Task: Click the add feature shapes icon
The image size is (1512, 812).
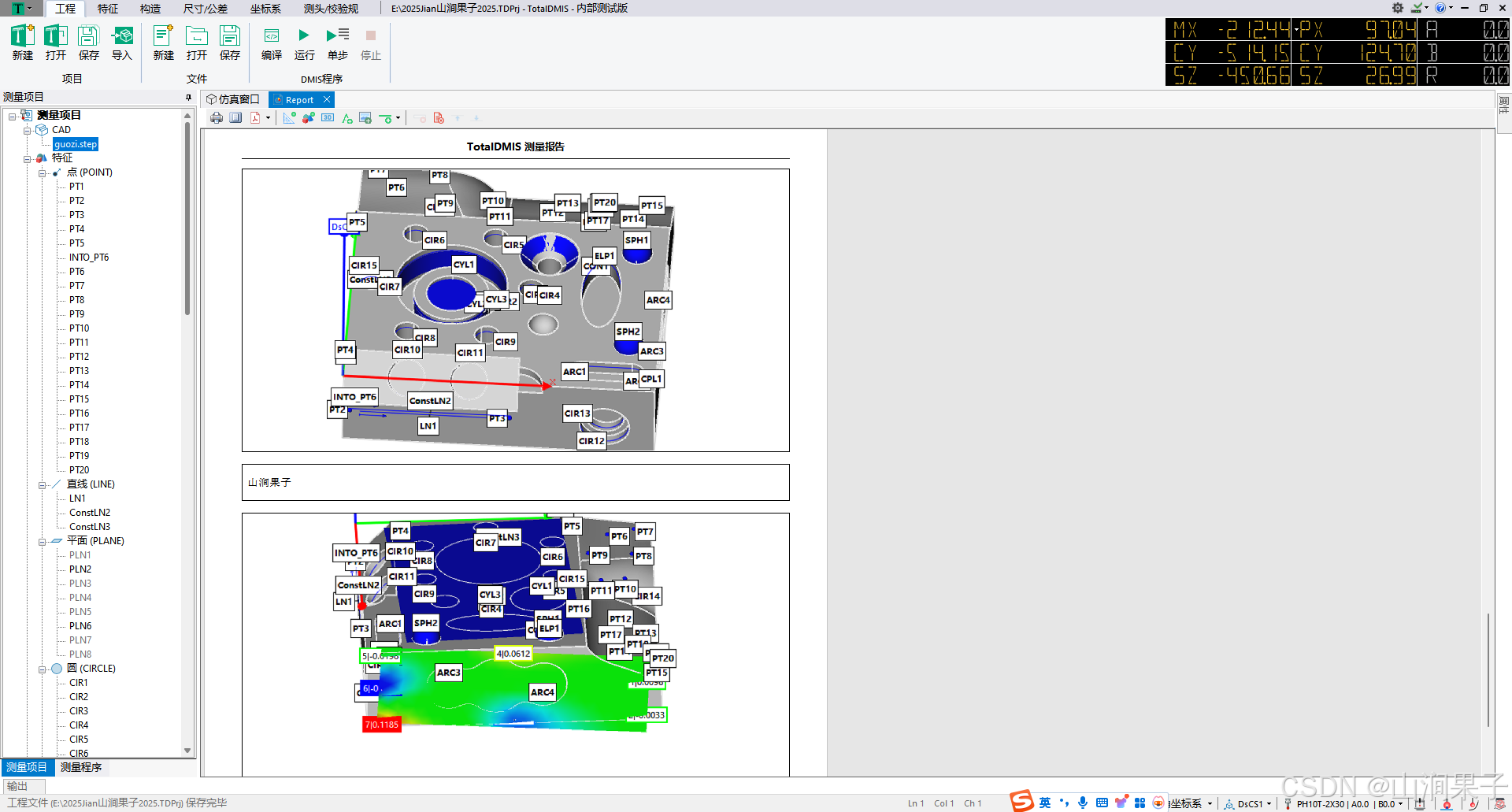Action: [x=309, y=118]
